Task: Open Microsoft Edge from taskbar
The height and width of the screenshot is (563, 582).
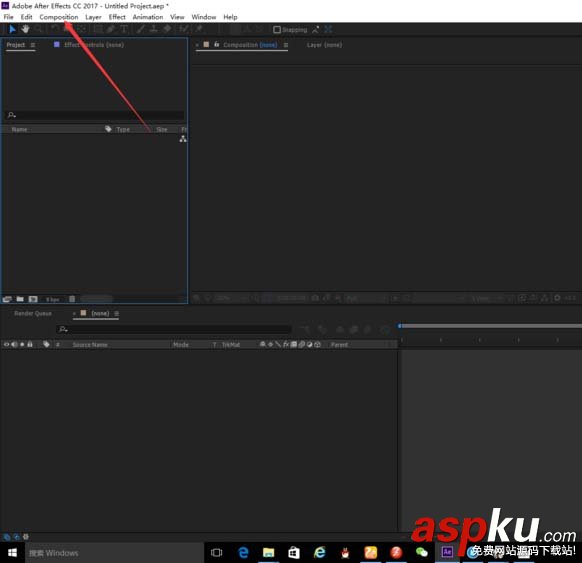Action: [243, 553]
